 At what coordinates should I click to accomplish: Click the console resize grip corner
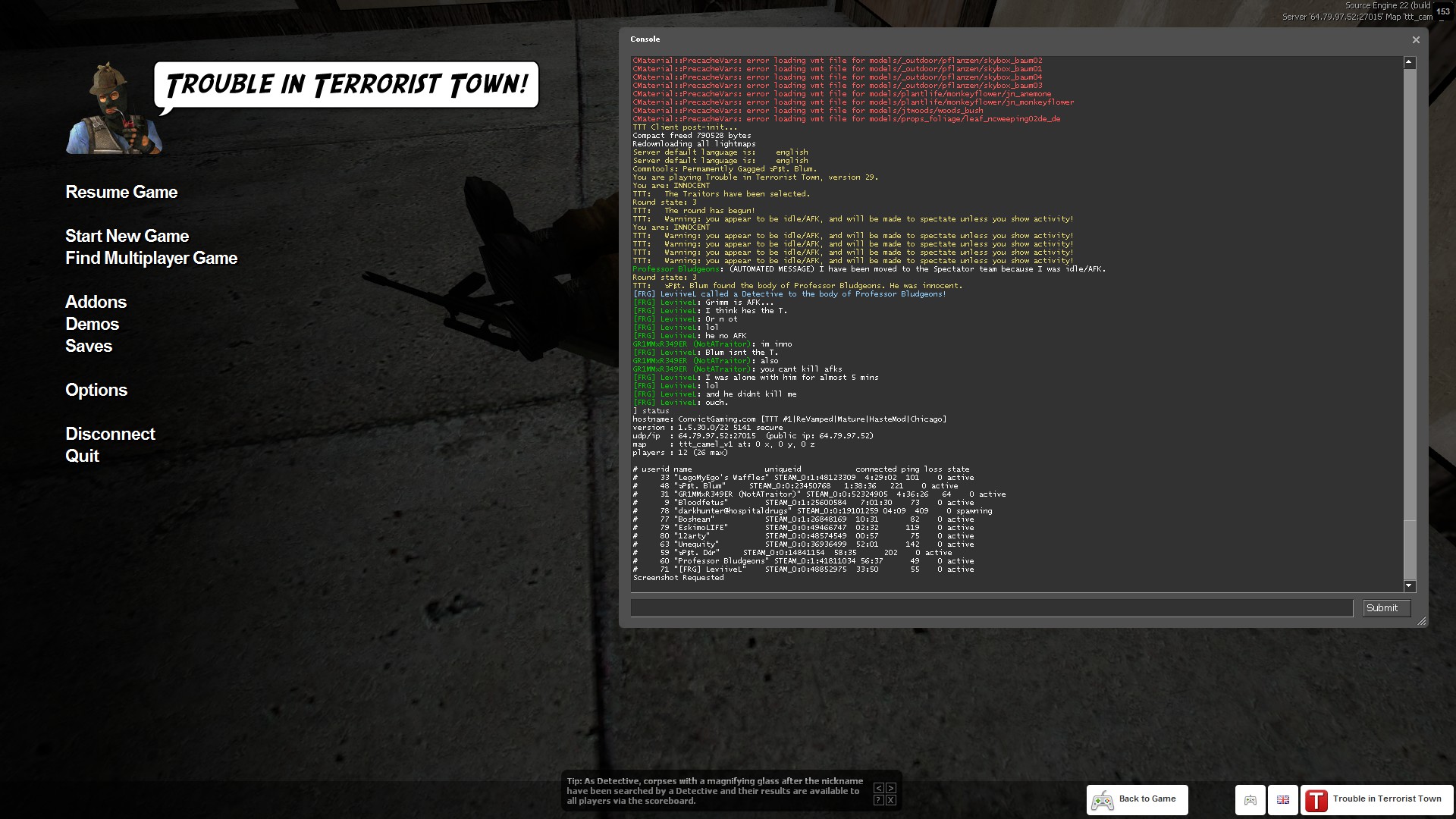pyautogui.click(x=1422, y=621)
